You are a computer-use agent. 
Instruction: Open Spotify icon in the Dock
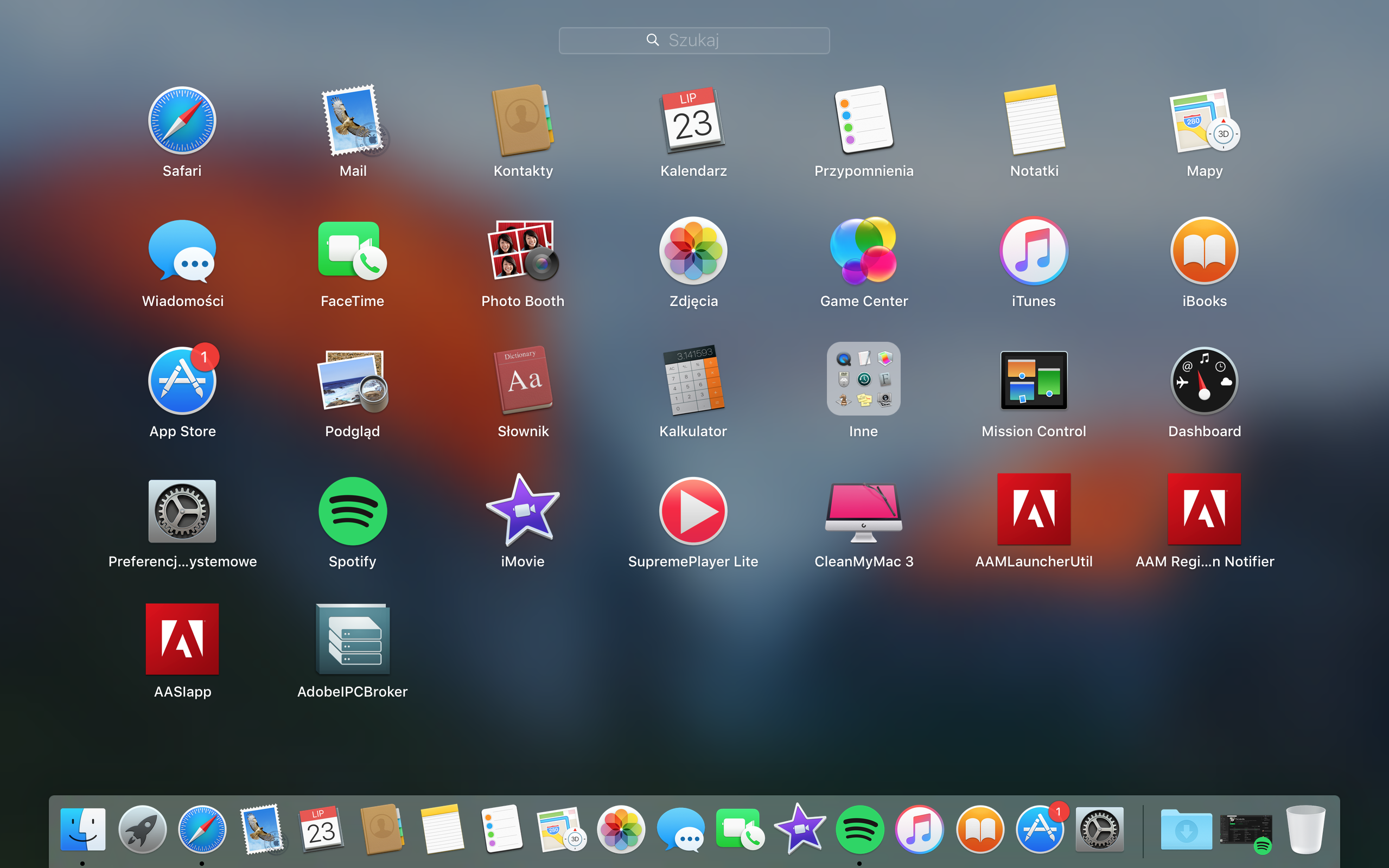(860, 829)
